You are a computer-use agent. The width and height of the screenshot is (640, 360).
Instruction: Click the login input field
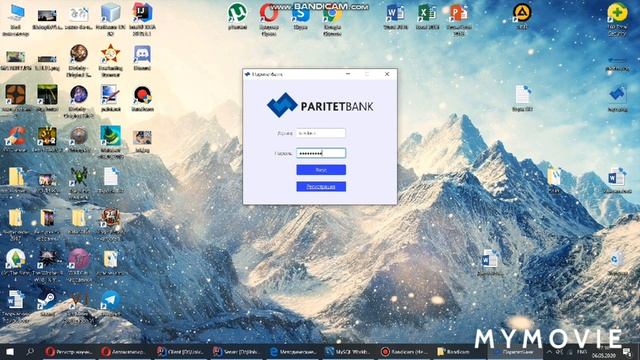pyautogui.click(x=321, y=133)
